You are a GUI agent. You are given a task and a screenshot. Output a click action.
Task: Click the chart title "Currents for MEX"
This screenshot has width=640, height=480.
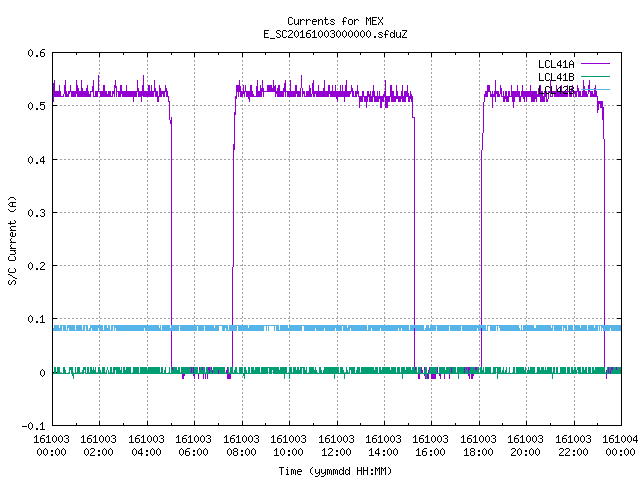pyautogui.click(x=335, y=21)
